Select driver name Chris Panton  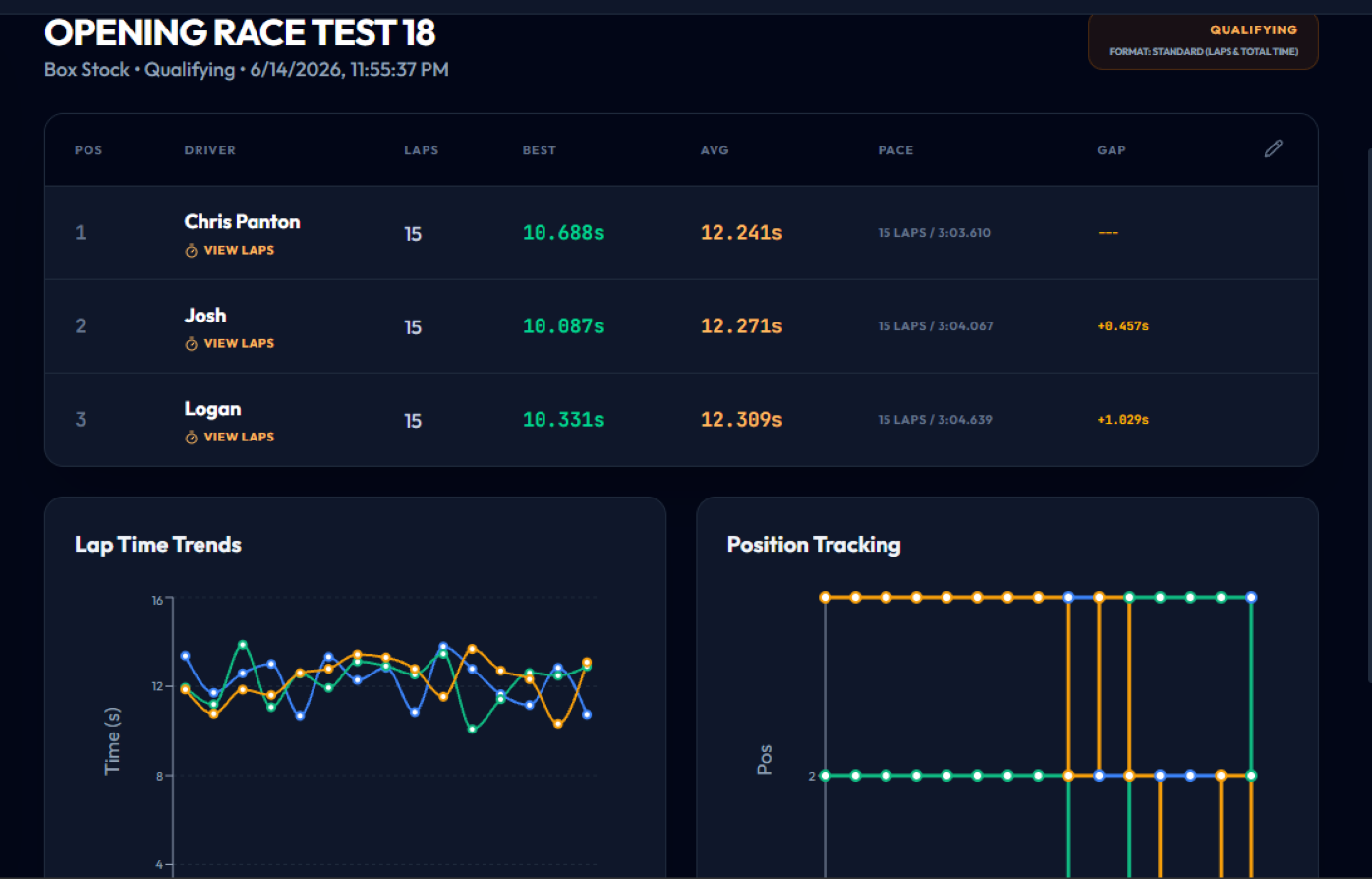pos(242,221)
